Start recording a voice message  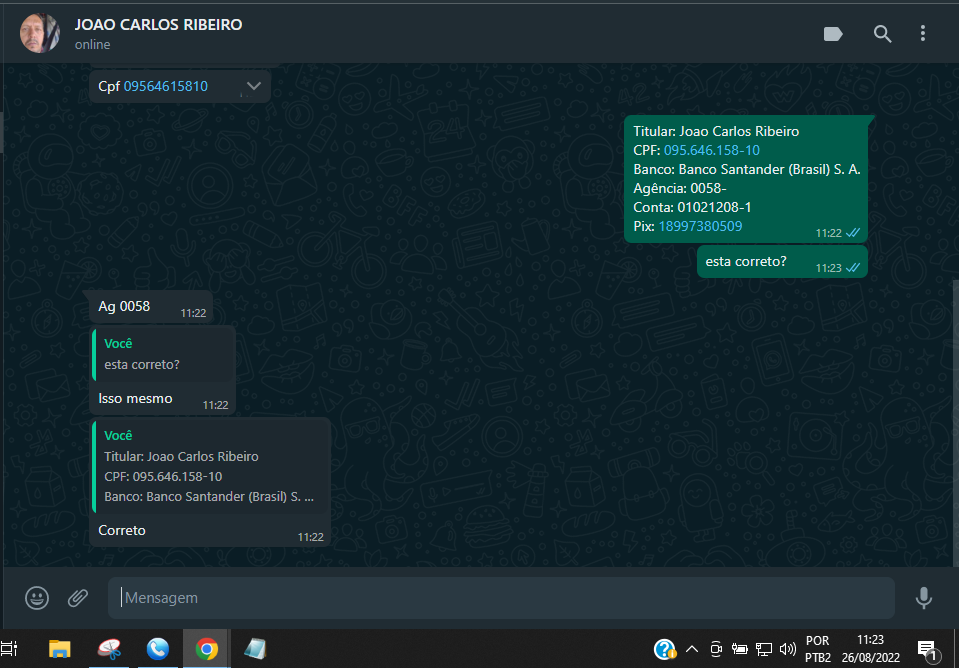pos(923,598)
